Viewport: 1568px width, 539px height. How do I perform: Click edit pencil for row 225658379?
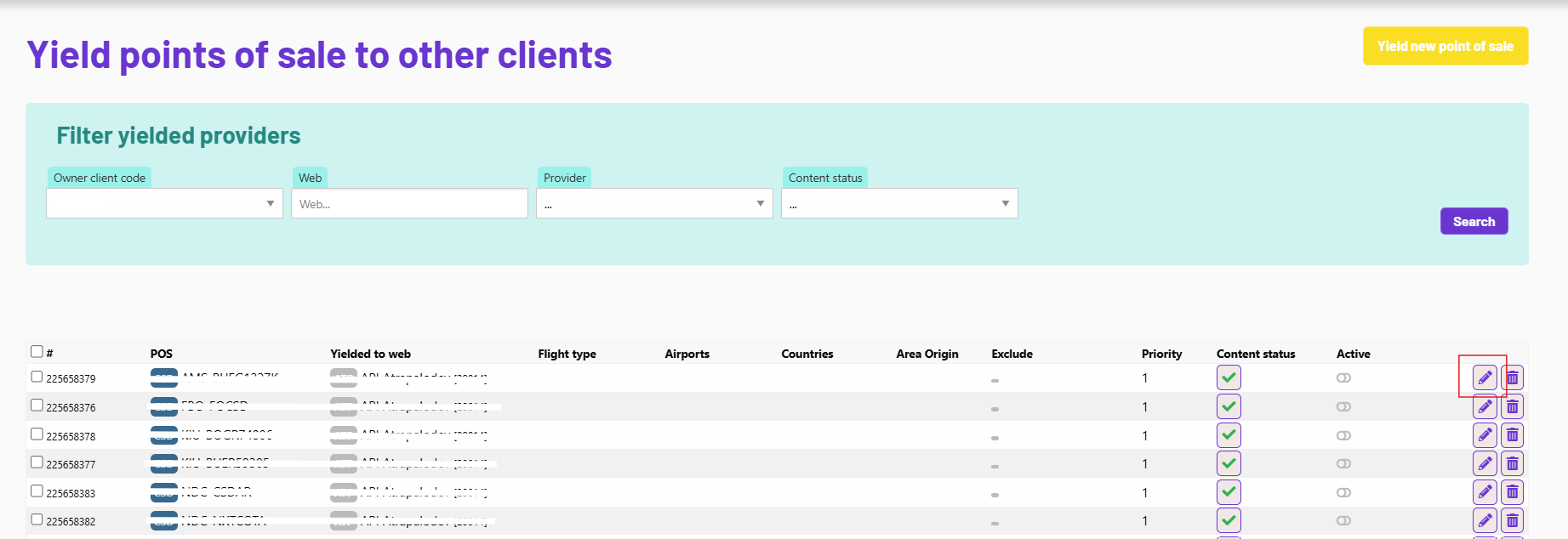[x=1485, y=377]
